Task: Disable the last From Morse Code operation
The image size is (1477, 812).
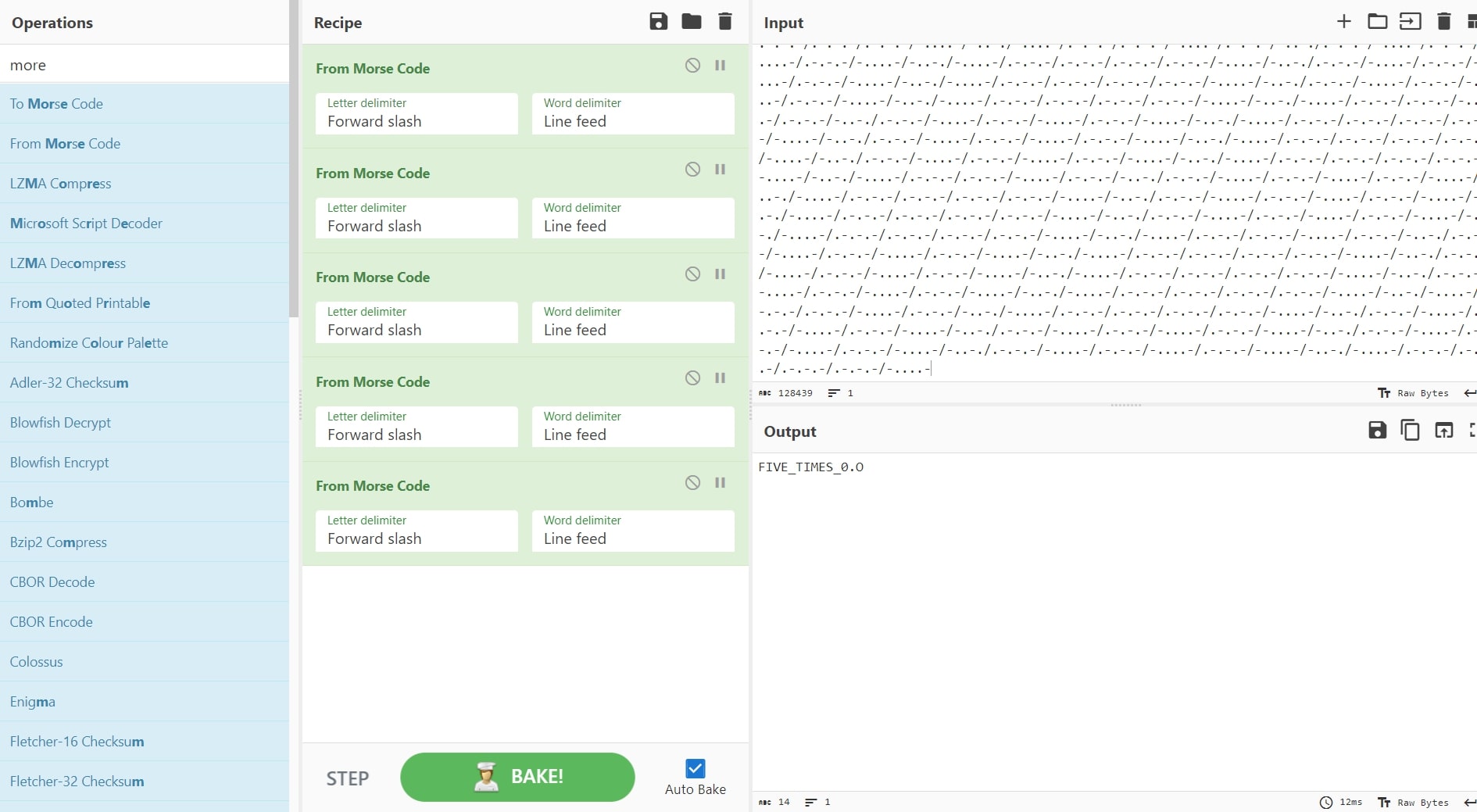Action: coord(692,483)
